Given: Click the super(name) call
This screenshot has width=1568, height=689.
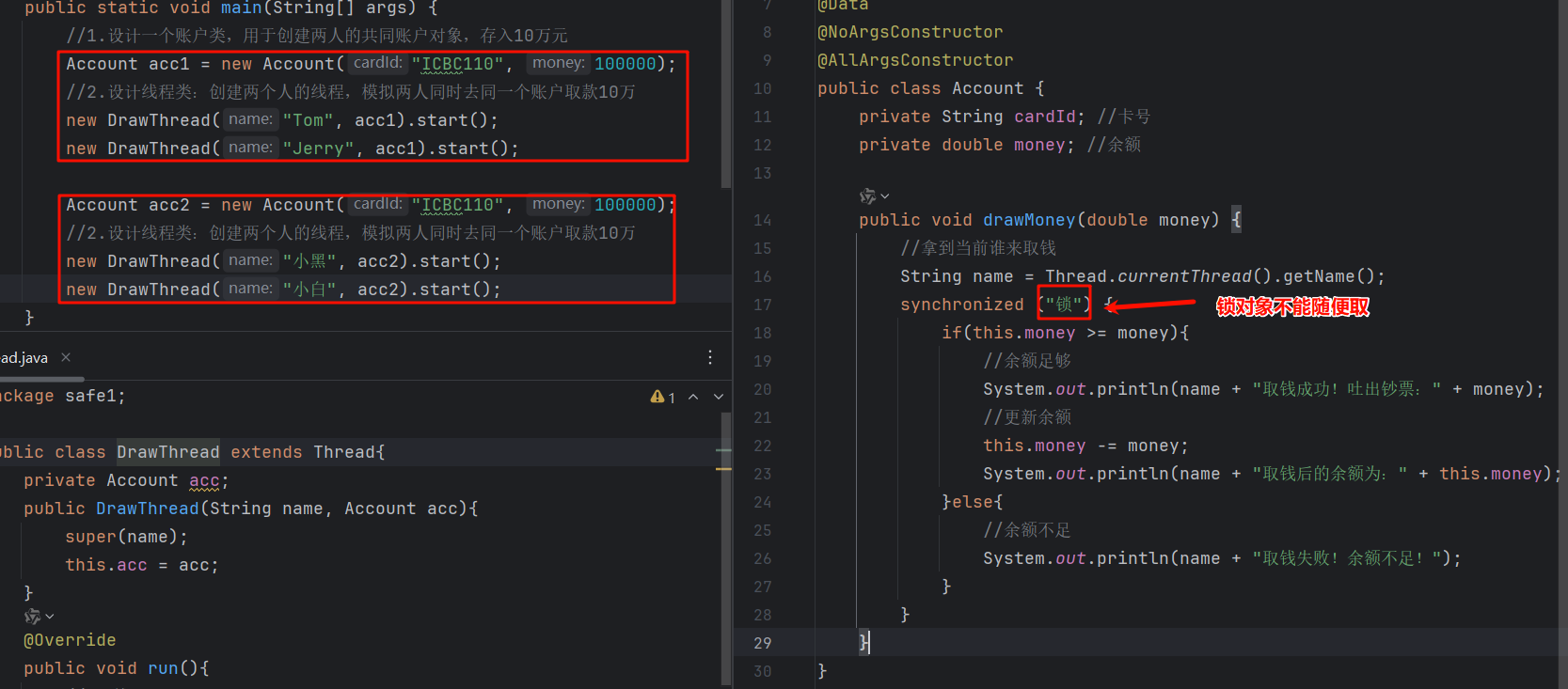Looking at the screenshot, I should point(122,537).
